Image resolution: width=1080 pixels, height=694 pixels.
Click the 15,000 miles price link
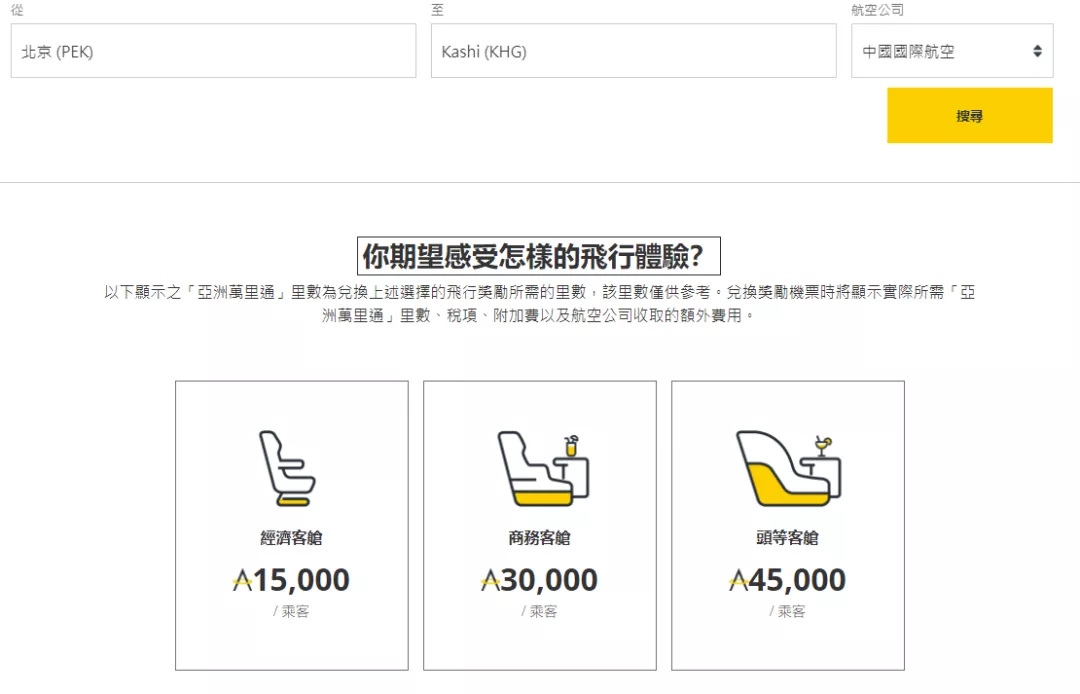[290, 580]
